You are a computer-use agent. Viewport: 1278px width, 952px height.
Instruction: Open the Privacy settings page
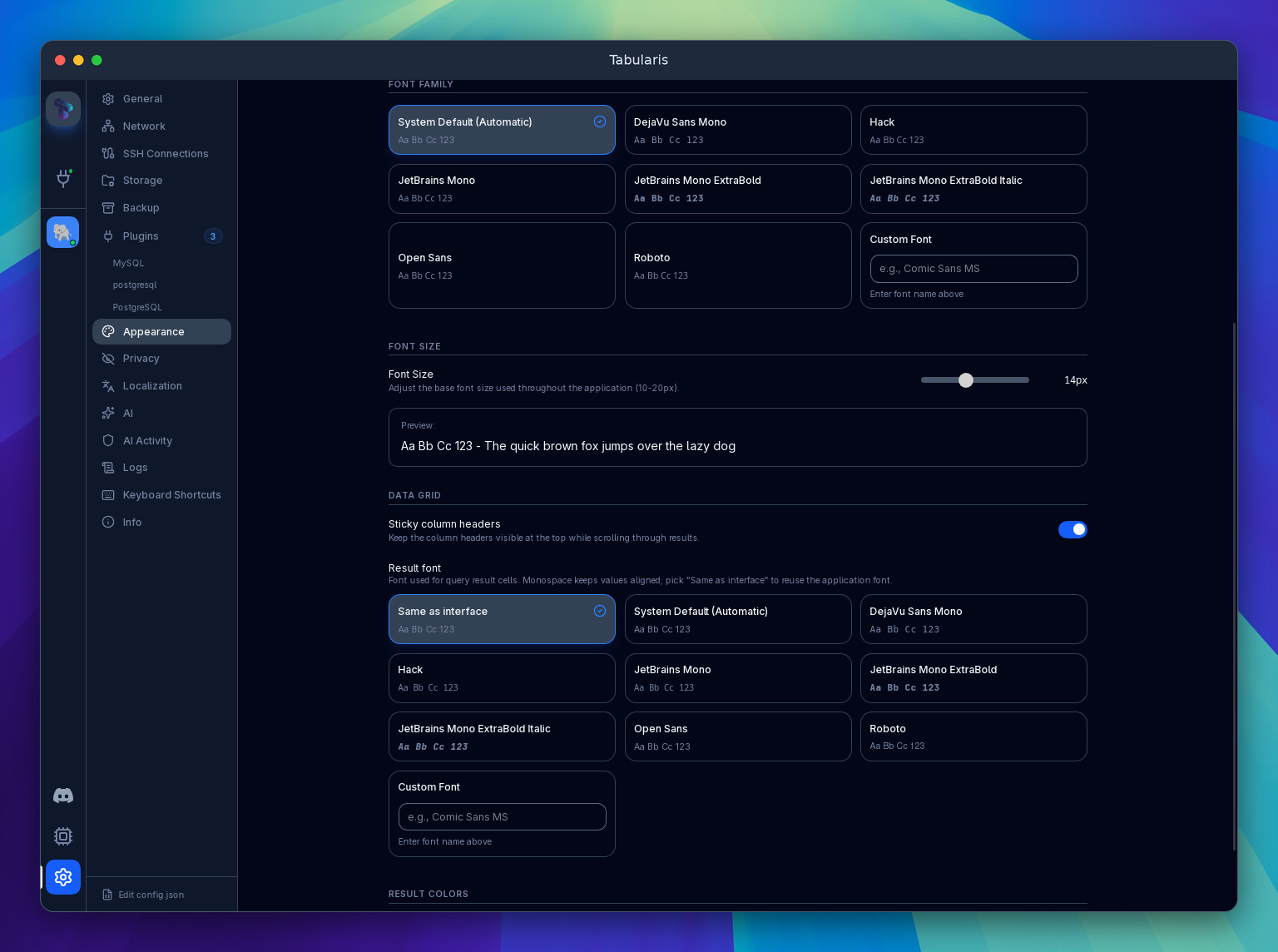161,359
